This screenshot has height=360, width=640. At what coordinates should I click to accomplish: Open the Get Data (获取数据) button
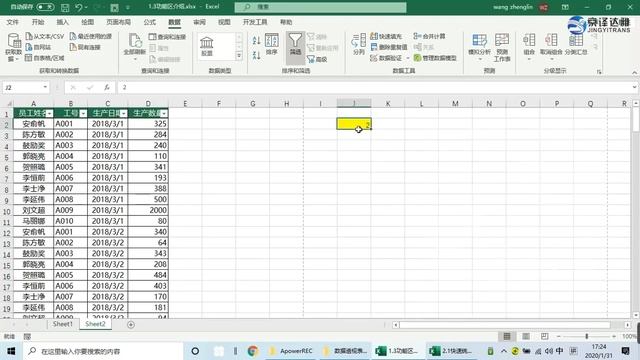(x=13, y=47)
